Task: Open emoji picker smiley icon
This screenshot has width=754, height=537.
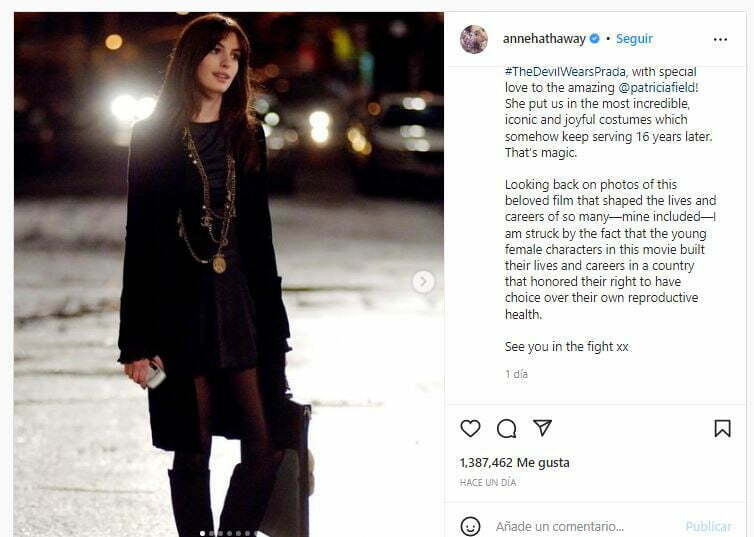Action: 470,526
